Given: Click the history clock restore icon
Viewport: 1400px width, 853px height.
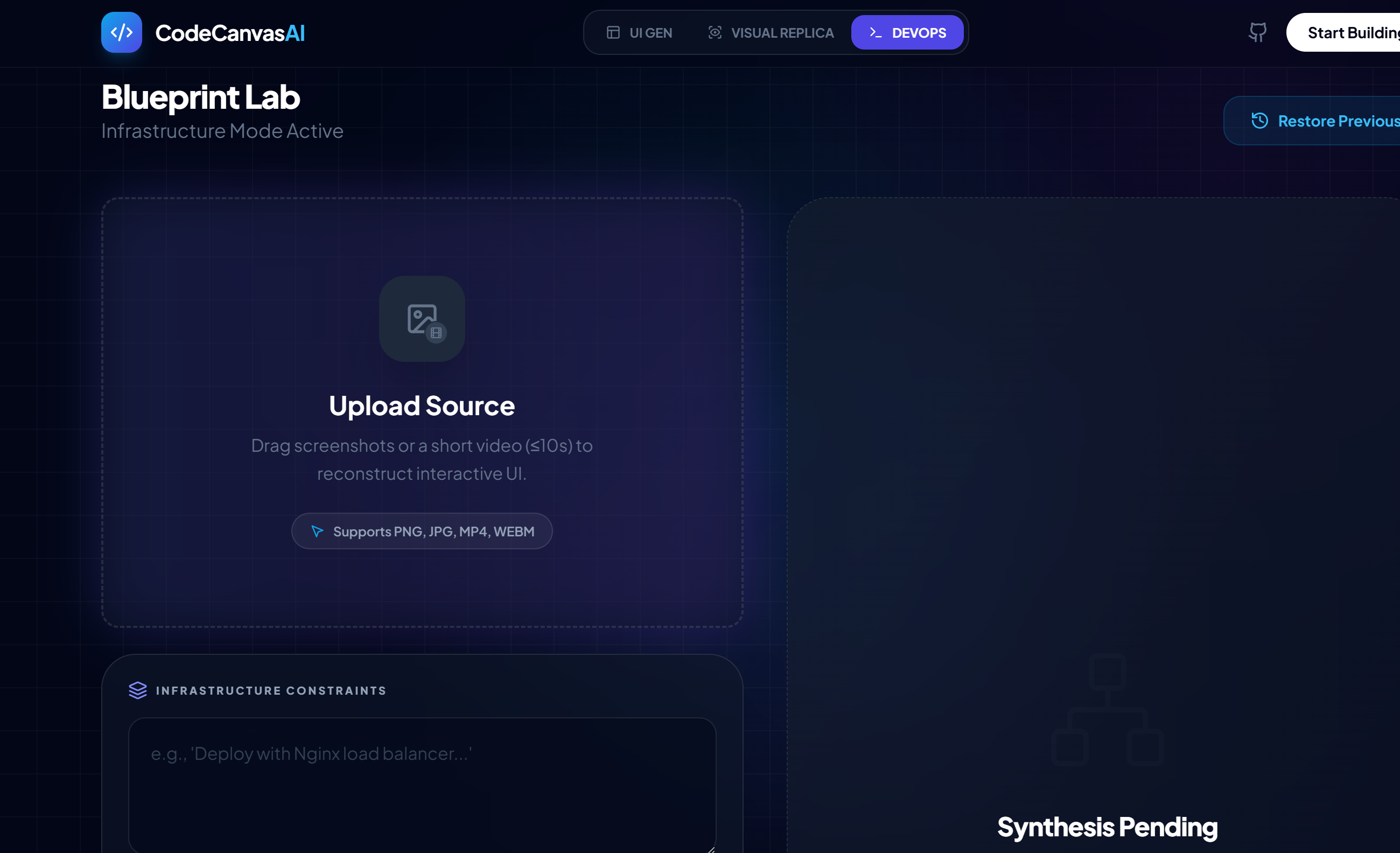Looking at the screenshot, I should tap(1259, 121).
